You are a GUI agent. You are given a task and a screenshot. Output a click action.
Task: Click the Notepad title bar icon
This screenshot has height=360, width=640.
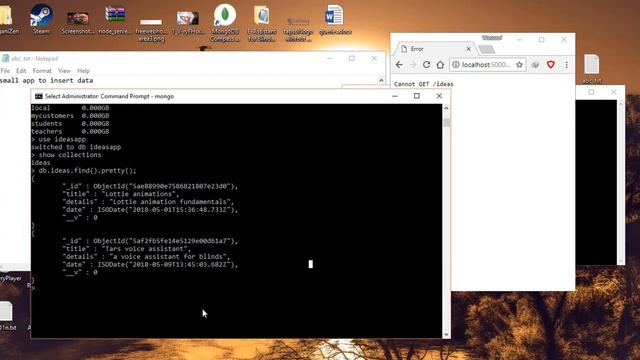pos(5,58)
